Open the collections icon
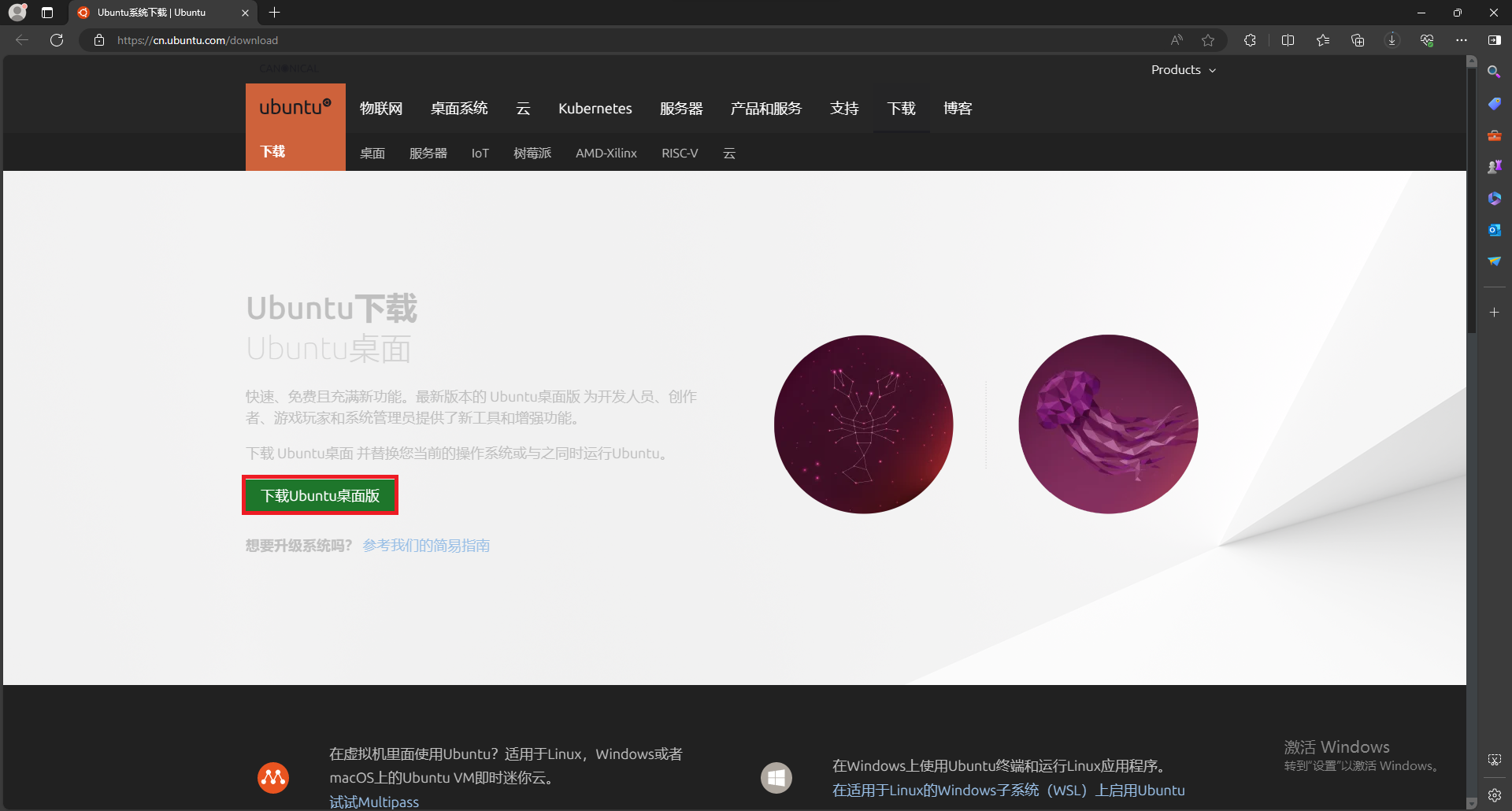Screen dimensions: 1512x811 [1358, 40]
